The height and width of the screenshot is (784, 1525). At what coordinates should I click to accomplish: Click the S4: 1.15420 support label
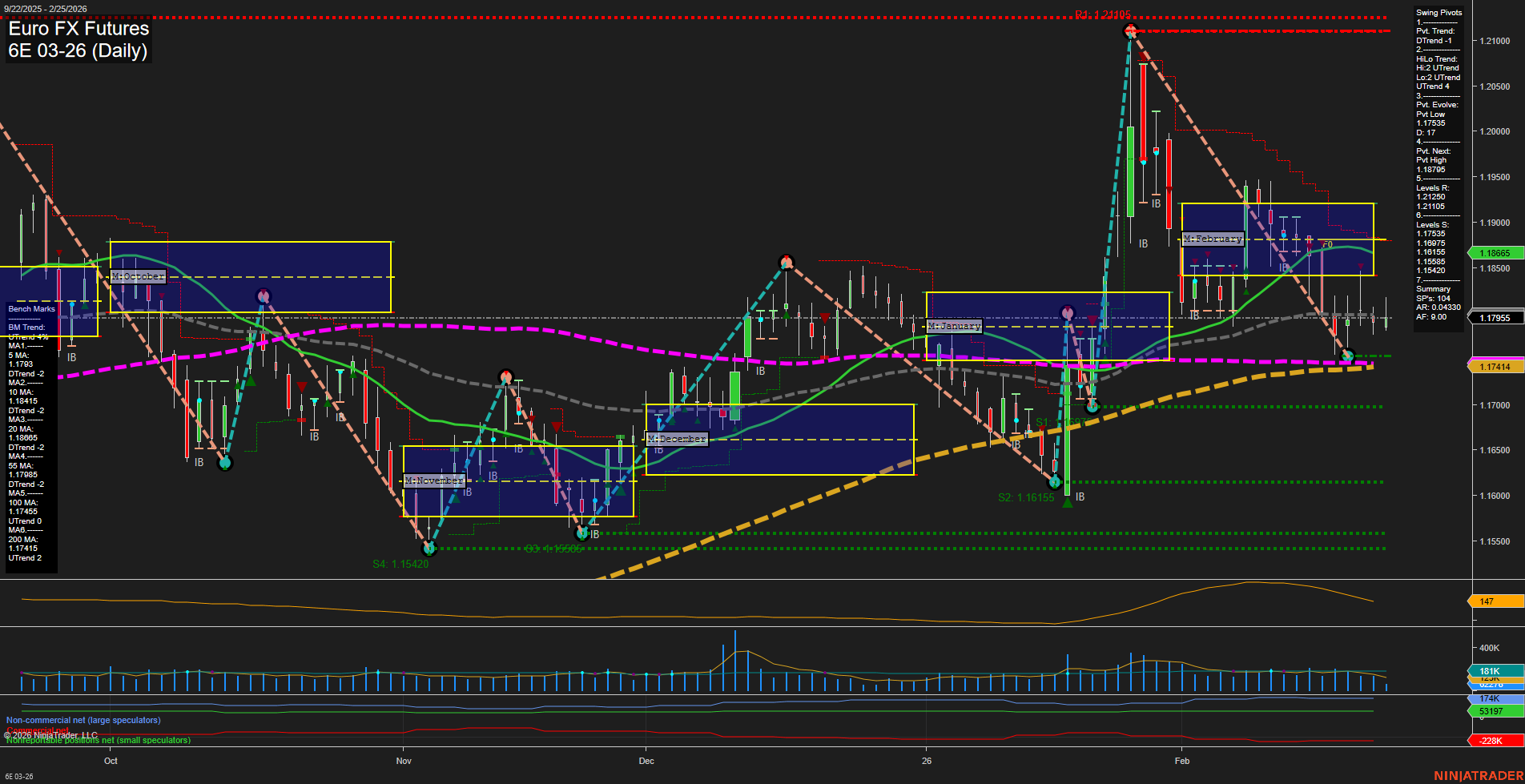click(401, 564)
